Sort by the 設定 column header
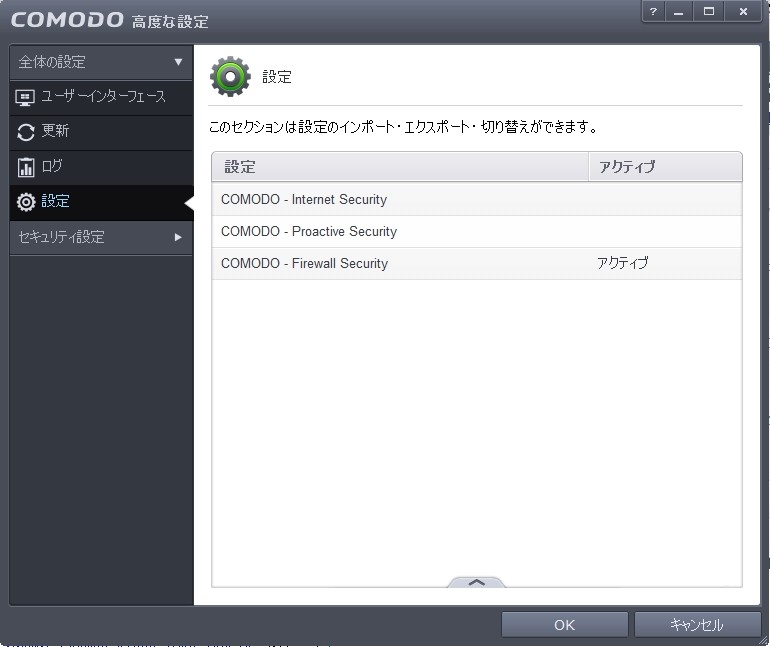 pyautogui.click(x=400, y=167)
